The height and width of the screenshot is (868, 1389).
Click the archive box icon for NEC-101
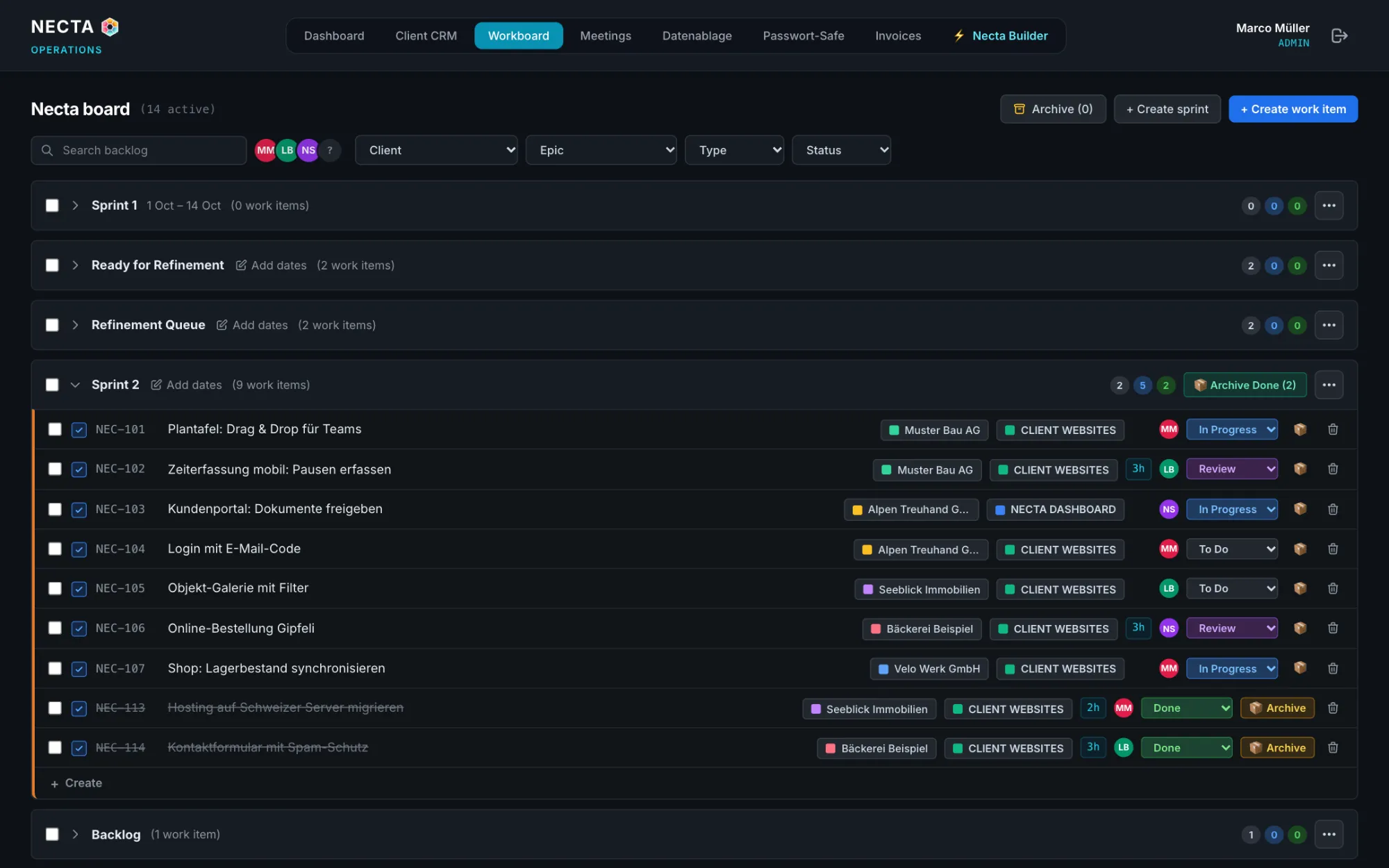click(x=1300, y=429)
